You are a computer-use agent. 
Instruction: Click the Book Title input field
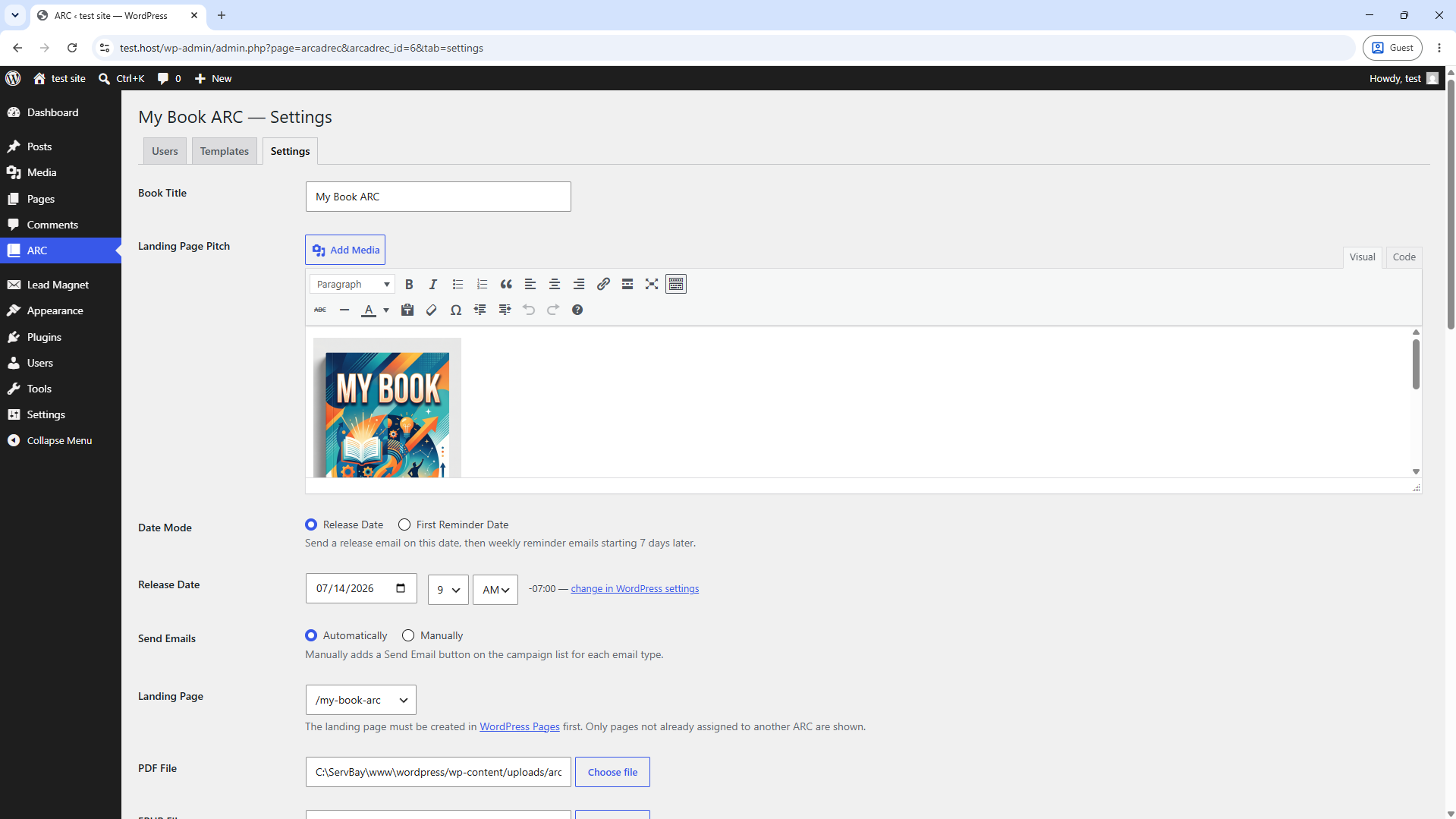coord(439,197)
